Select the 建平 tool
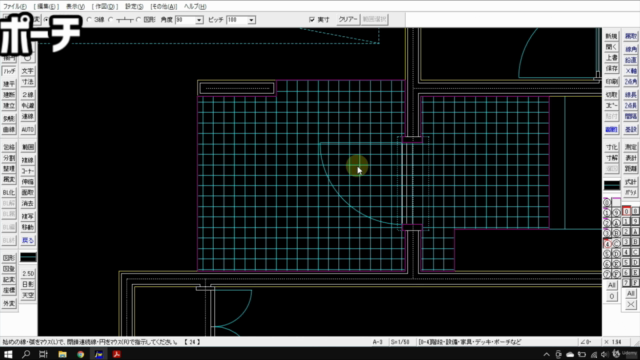 tap(9, 84)
